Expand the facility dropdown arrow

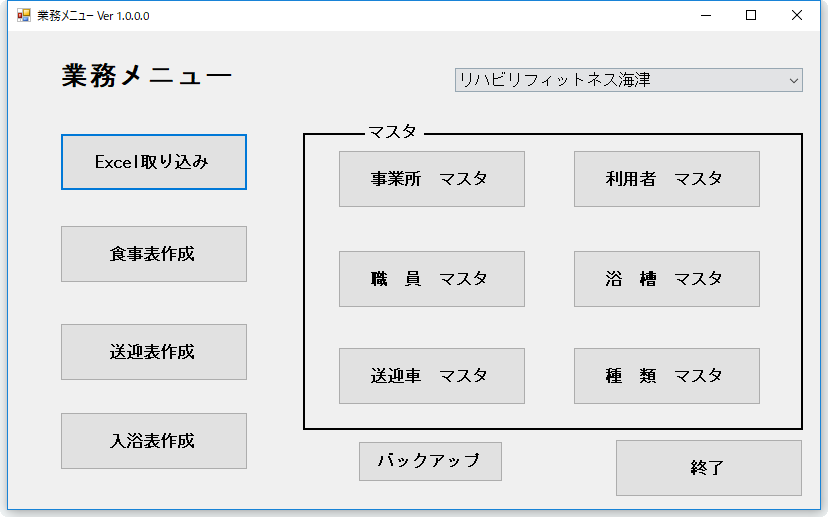[793, 80]
